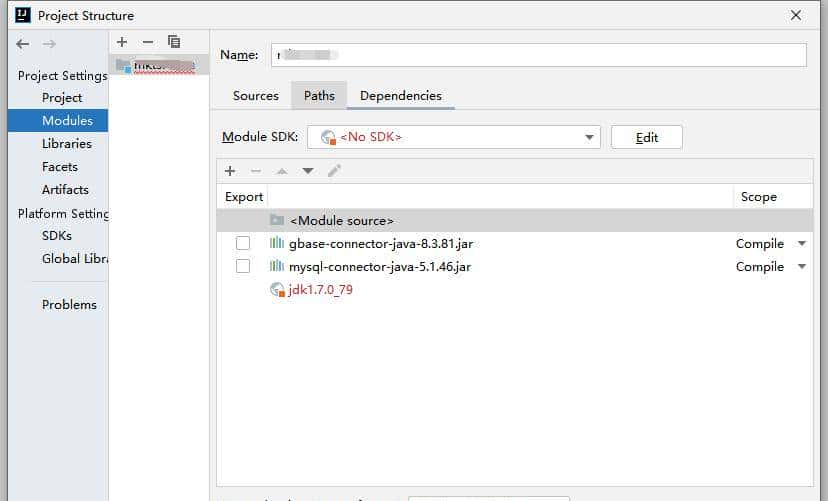Open Facets in the sidebar
This screenshot has width=828, height=501.
point(60,167)
